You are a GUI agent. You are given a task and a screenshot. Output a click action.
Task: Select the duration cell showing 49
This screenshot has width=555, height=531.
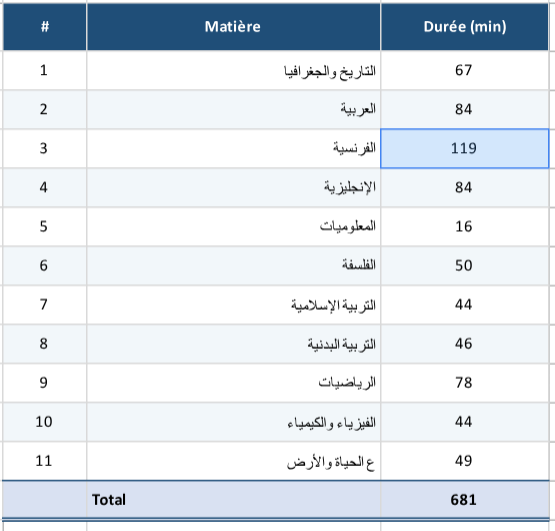point(465,461)
